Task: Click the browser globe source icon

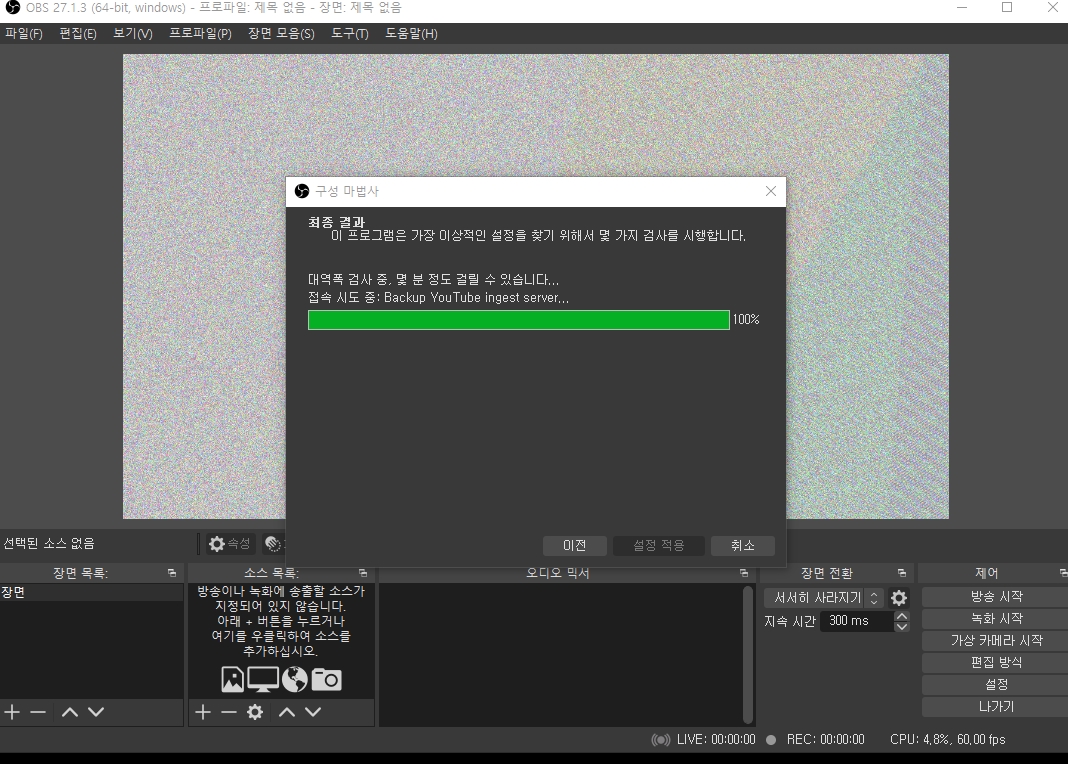Action: (295, 679)
